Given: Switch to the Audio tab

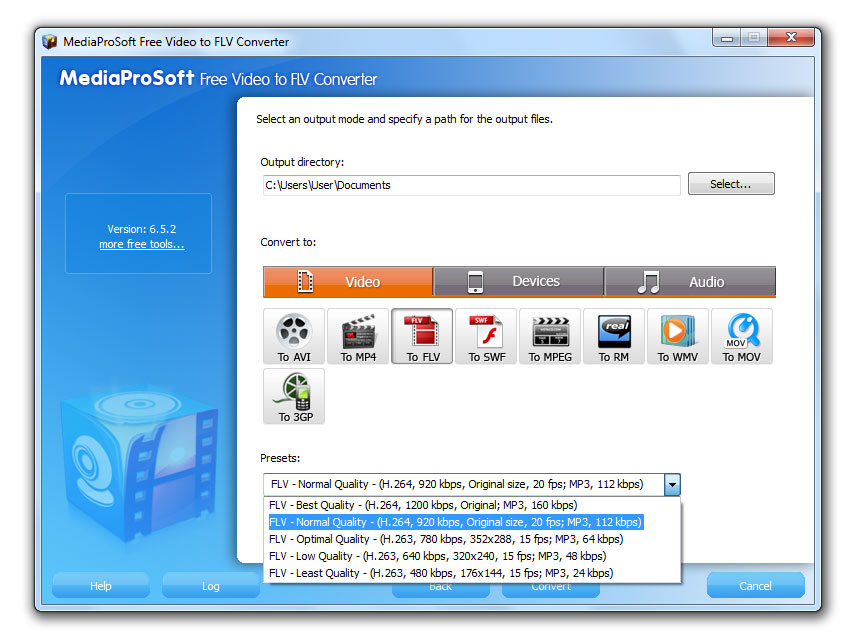Looking at the screenshot, I should click(x=690, y=282).
